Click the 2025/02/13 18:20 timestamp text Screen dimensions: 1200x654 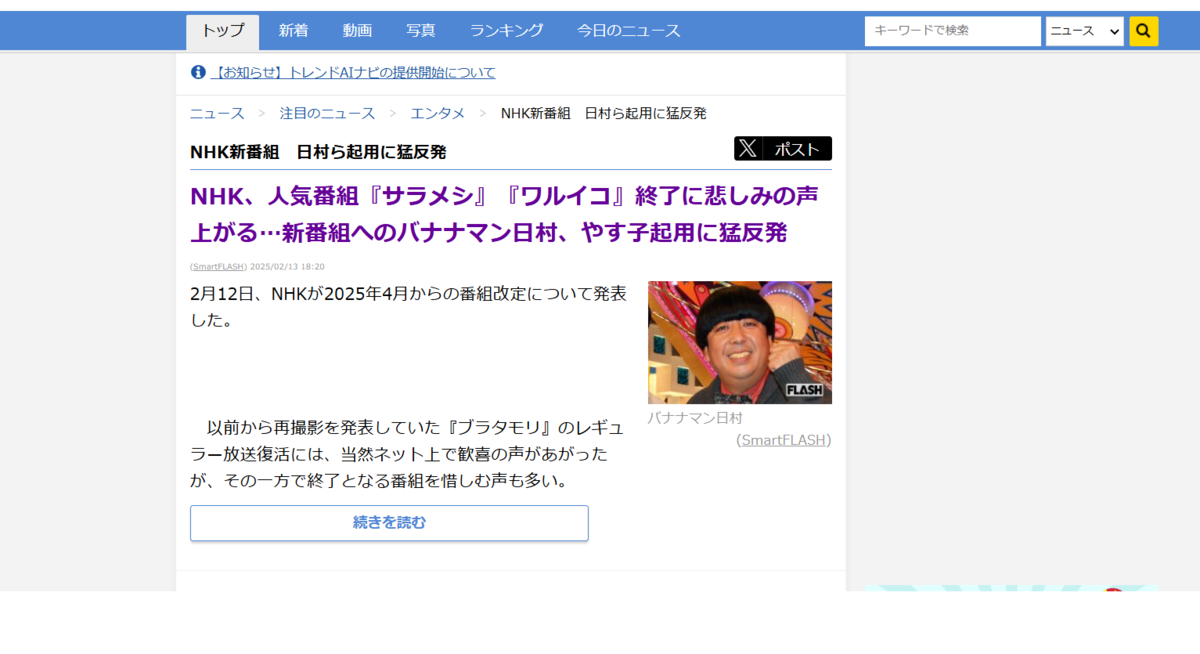point(287,267)
